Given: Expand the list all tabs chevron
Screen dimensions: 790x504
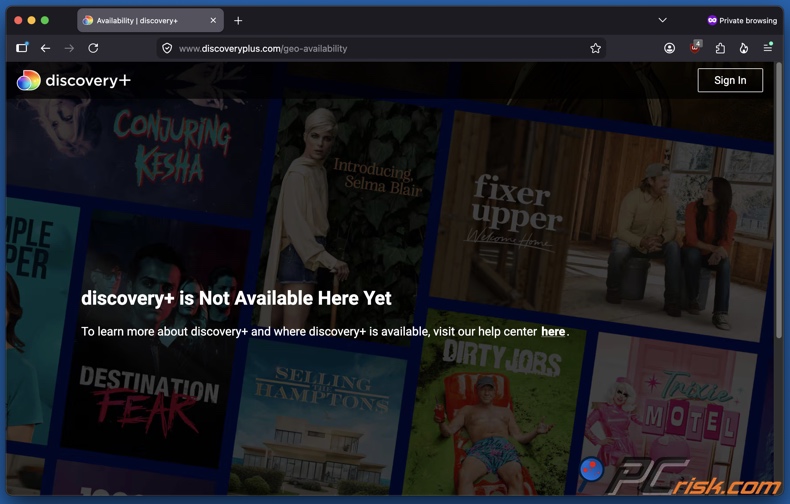Looking at the screenshot, I should [663, 20].
